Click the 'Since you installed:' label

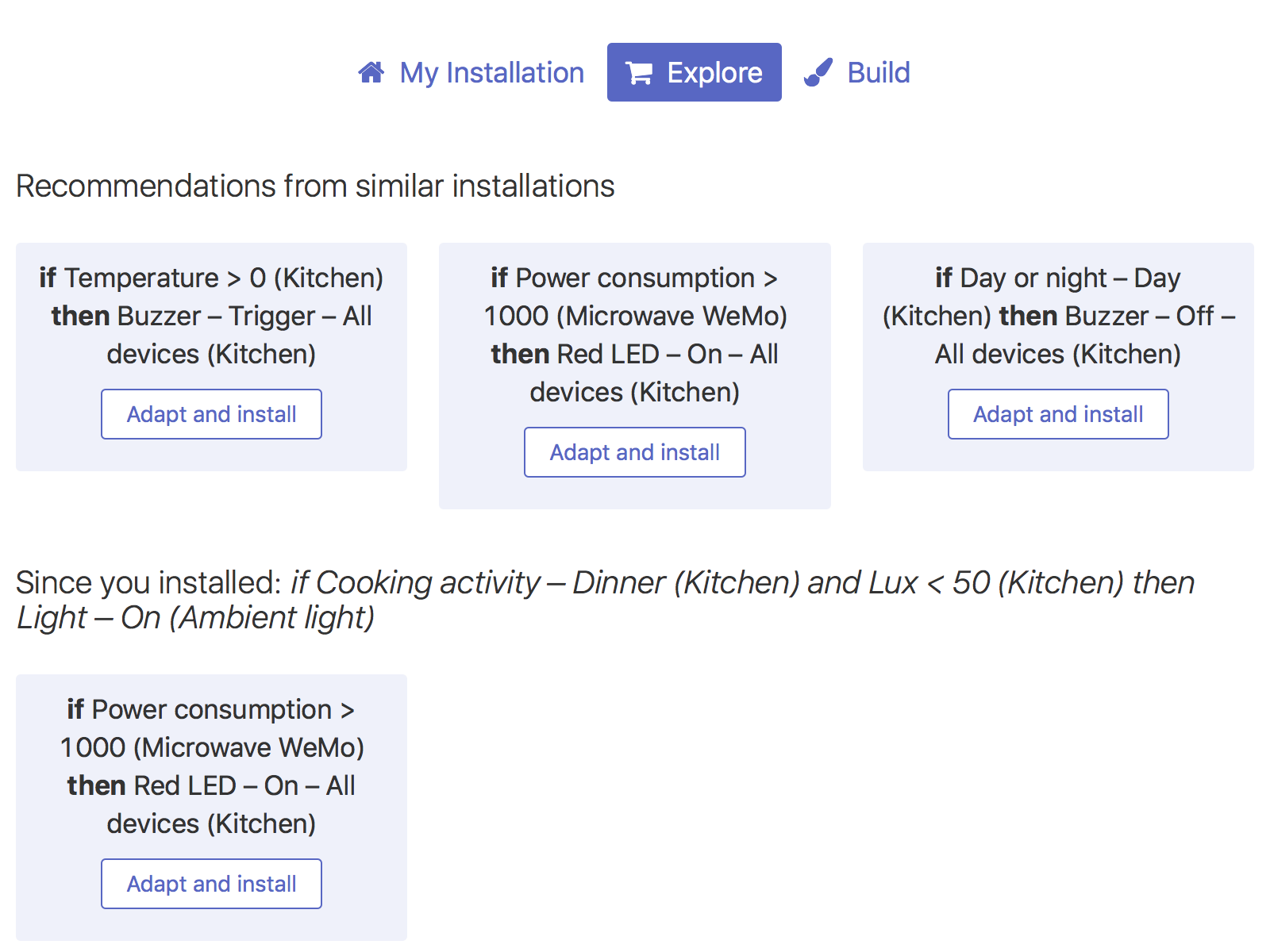(x=148, y=583)
